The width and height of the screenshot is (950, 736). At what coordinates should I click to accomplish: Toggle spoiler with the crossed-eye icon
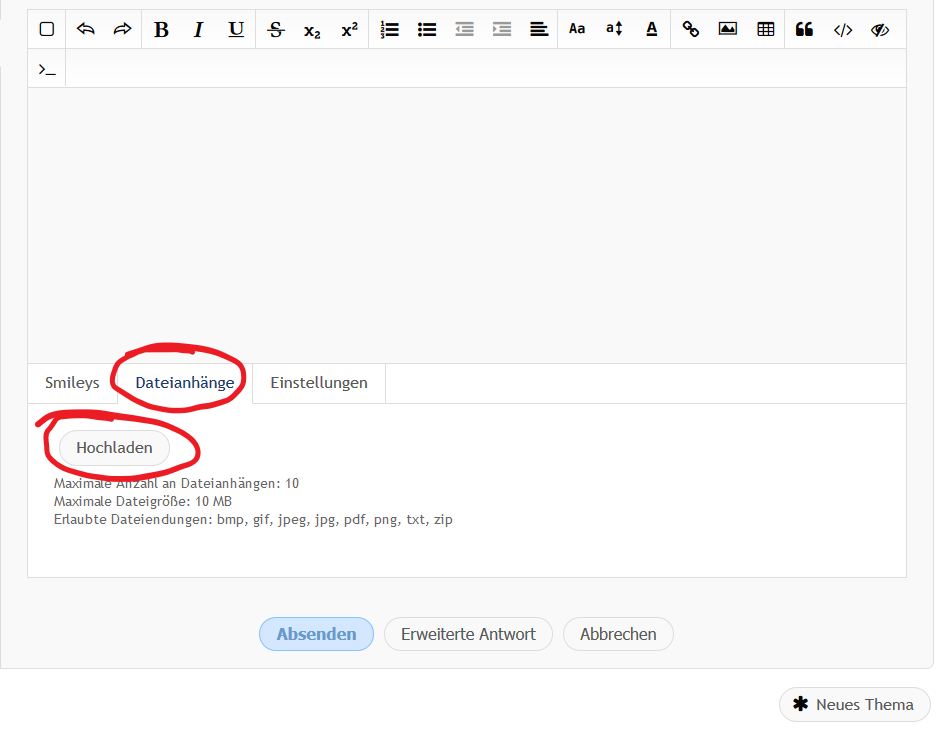[880, 30]
